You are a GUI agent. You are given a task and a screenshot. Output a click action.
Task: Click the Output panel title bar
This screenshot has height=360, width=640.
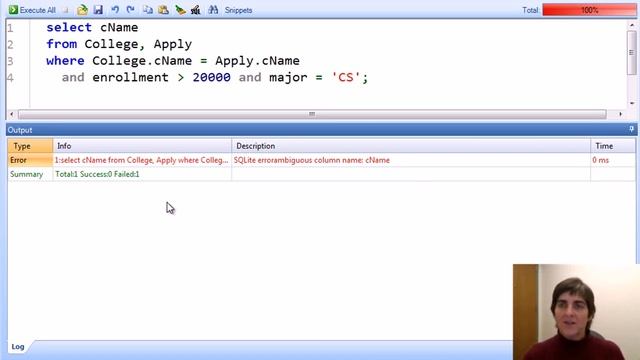321,130
